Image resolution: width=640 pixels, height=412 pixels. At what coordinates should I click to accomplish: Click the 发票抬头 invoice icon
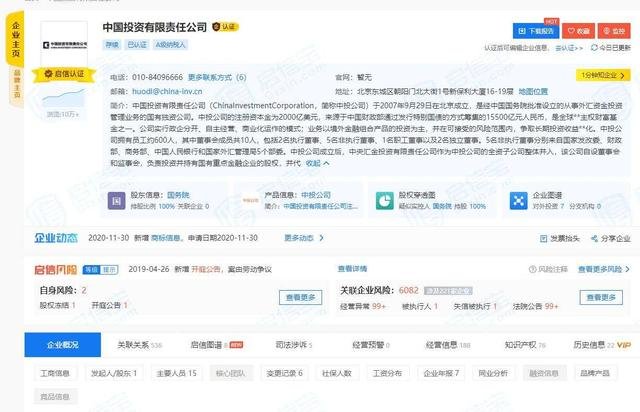[543, 238]
